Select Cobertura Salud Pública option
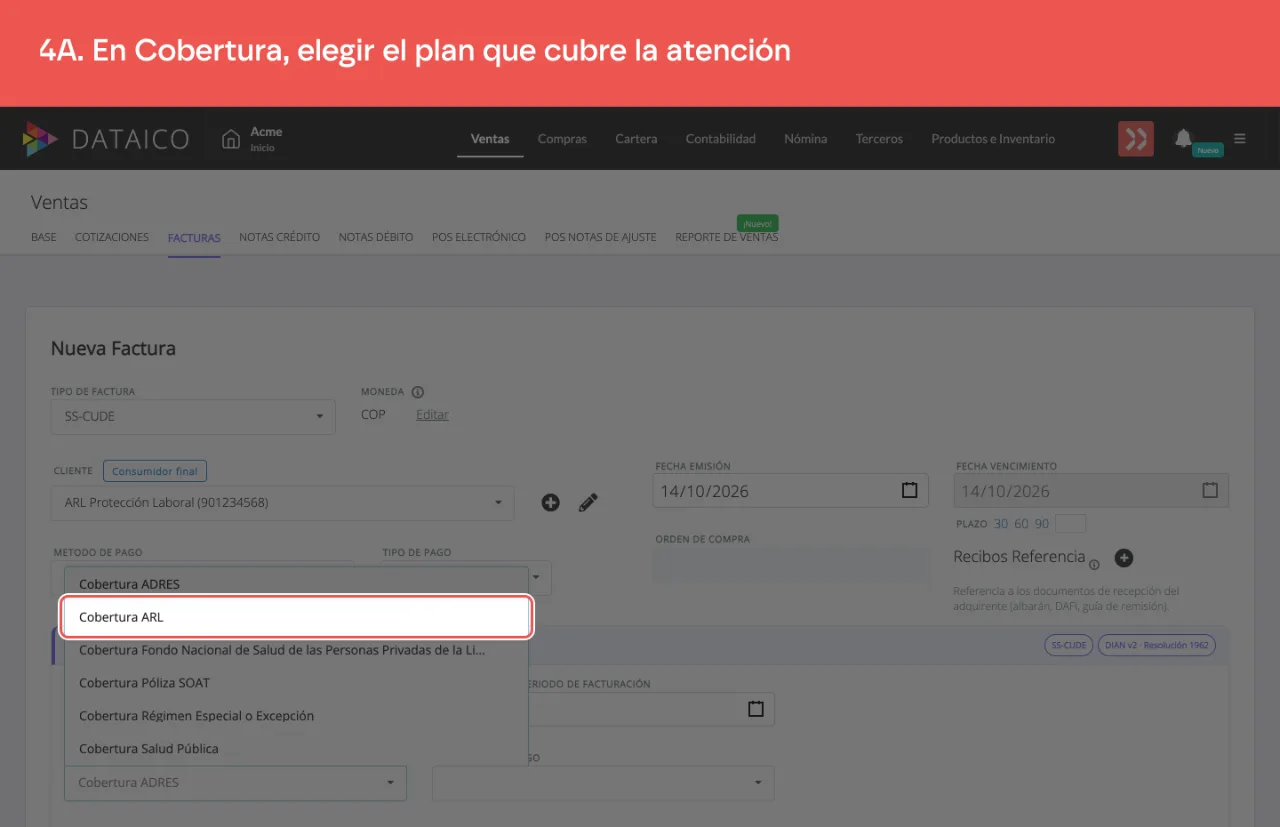The image size is (1280, 827). [x=296, y=749]
